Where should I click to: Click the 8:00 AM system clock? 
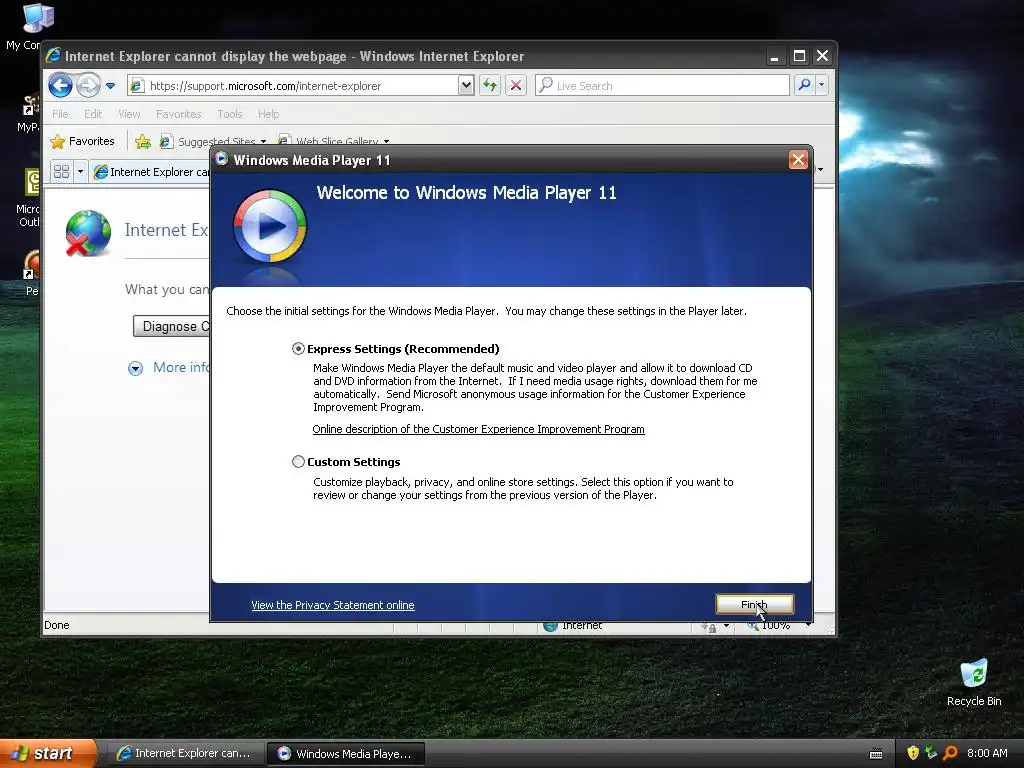(x=987, y=753)
